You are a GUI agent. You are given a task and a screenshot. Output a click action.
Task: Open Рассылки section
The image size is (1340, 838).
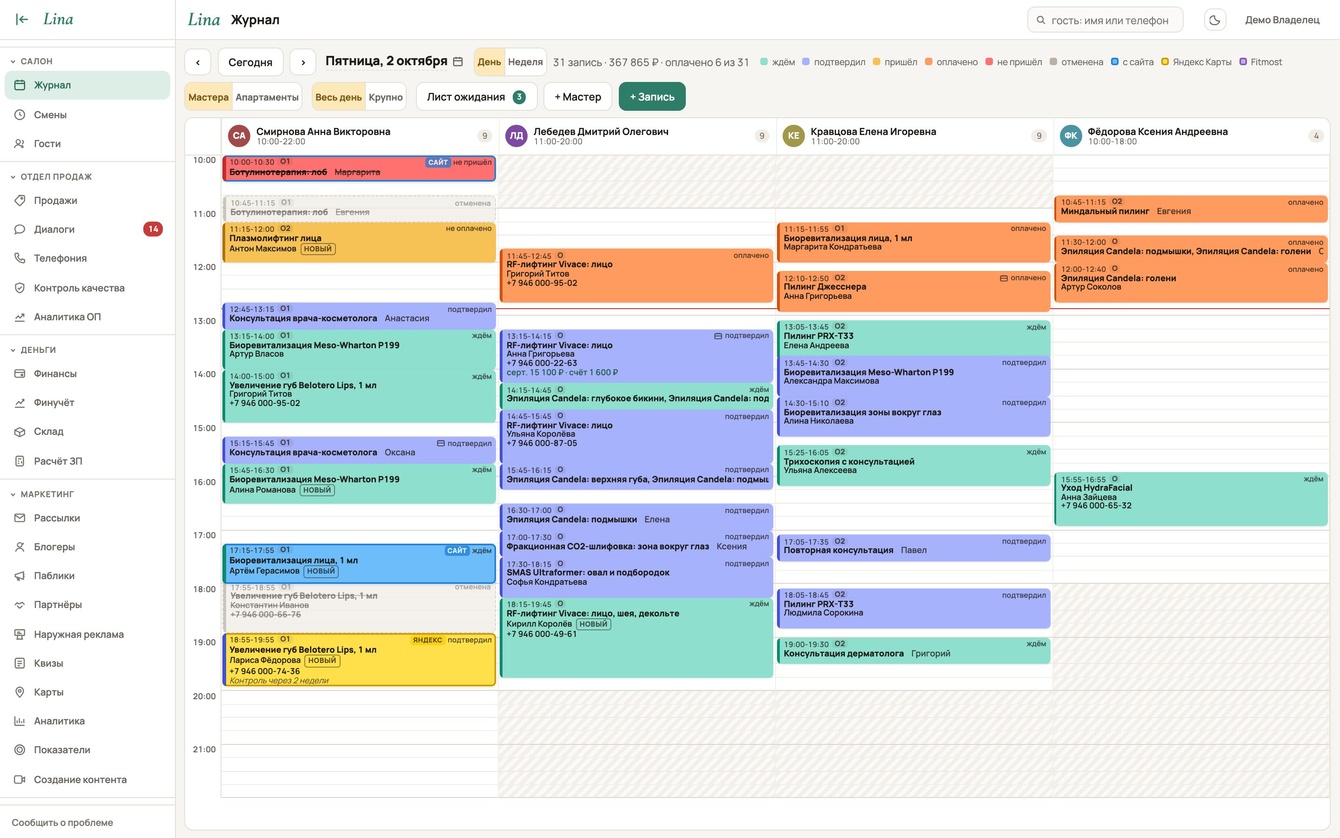tap(87, 518)
